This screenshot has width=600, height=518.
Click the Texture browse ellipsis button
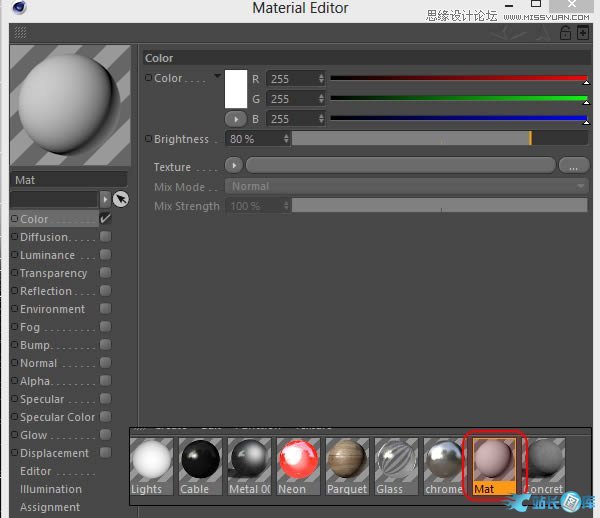[573, 166]
